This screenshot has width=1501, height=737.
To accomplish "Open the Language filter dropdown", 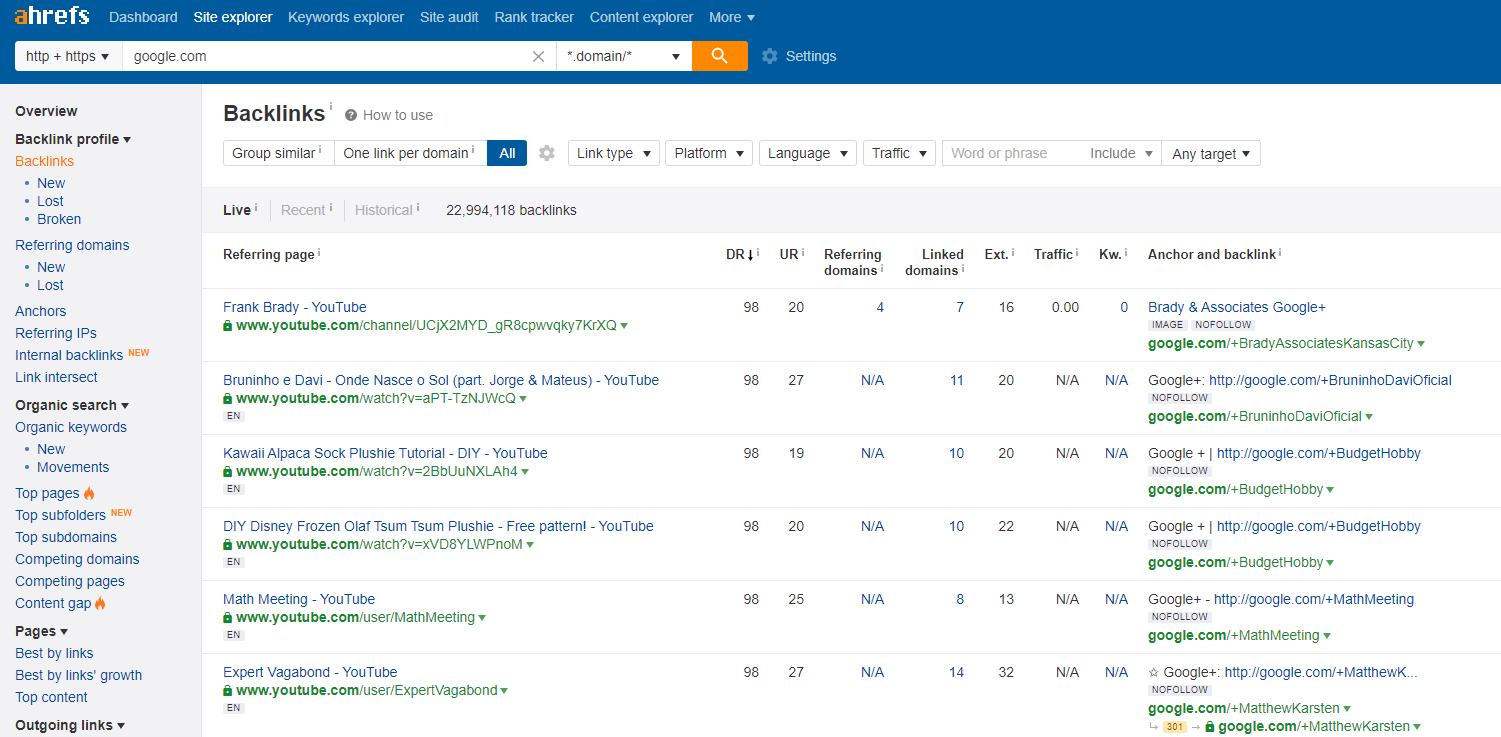I will (808, 153).
